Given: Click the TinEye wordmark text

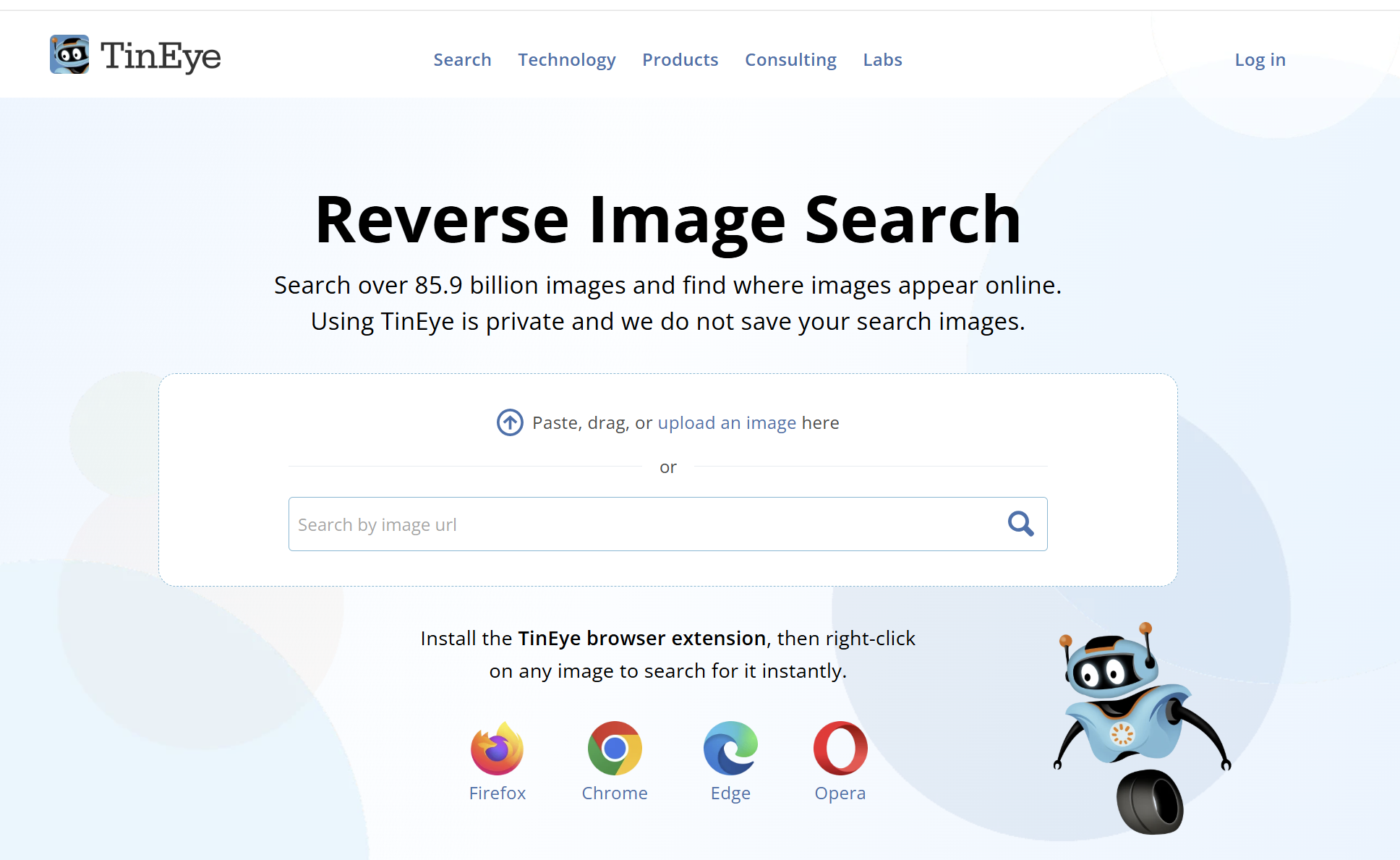Looking at the screenshot, I should (x=161, y=56).
